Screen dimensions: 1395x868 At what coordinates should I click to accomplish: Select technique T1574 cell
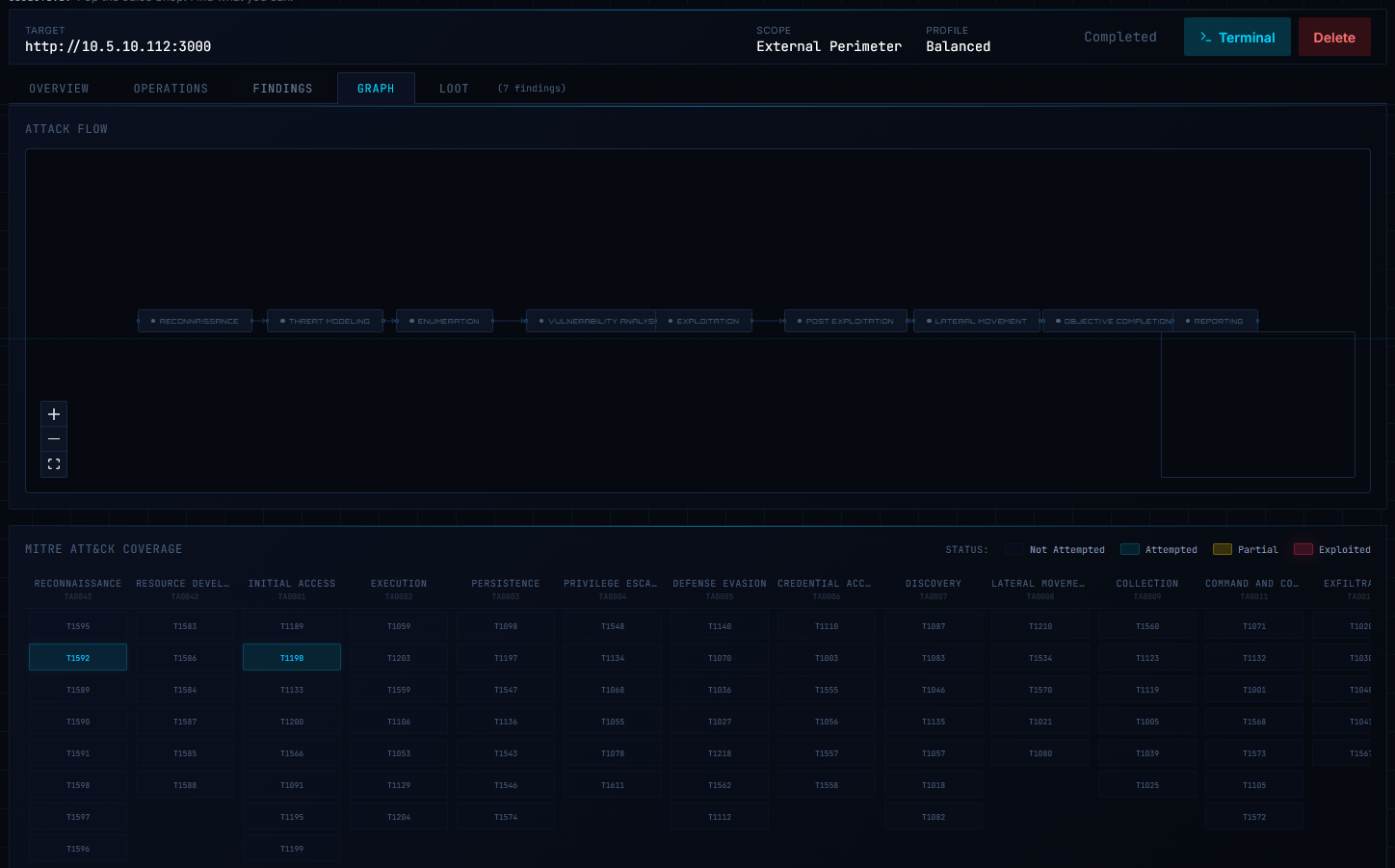506,816
